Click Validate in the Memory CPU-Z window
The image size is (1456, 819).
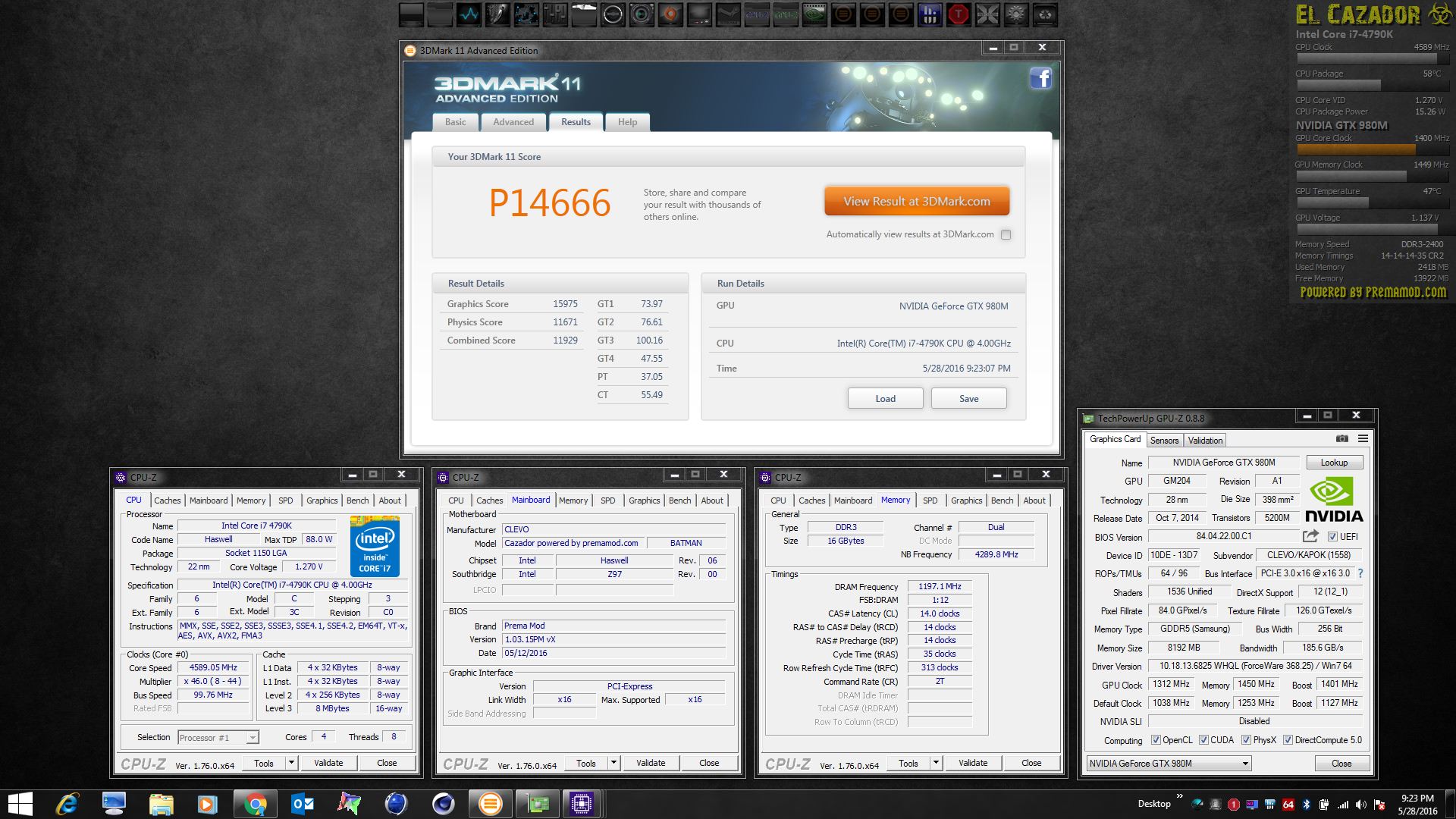tap(973, 763)
